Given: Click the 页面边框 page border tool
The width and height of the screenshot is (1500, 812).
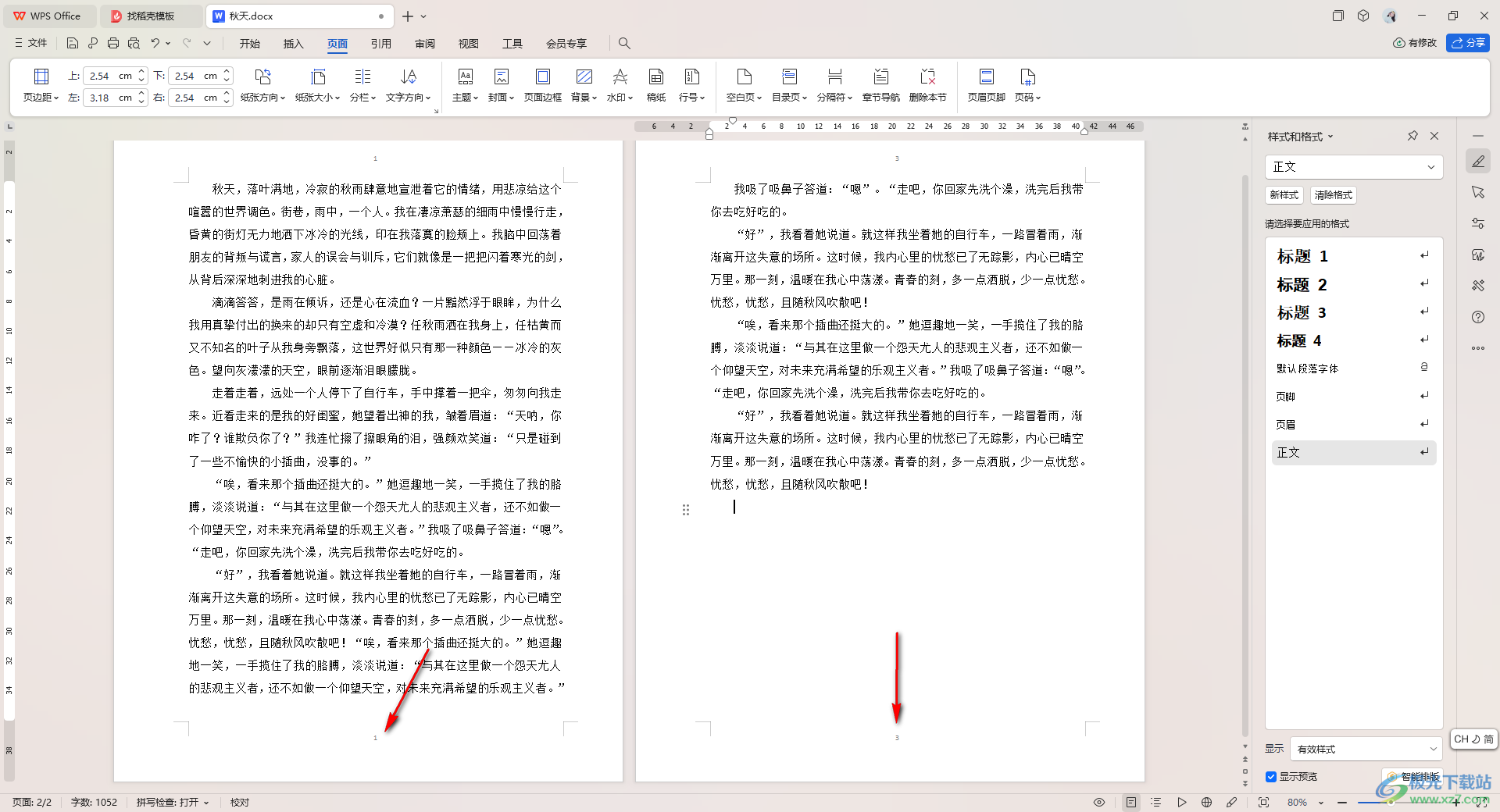Looking at the screenshot, I should point(542,85).
